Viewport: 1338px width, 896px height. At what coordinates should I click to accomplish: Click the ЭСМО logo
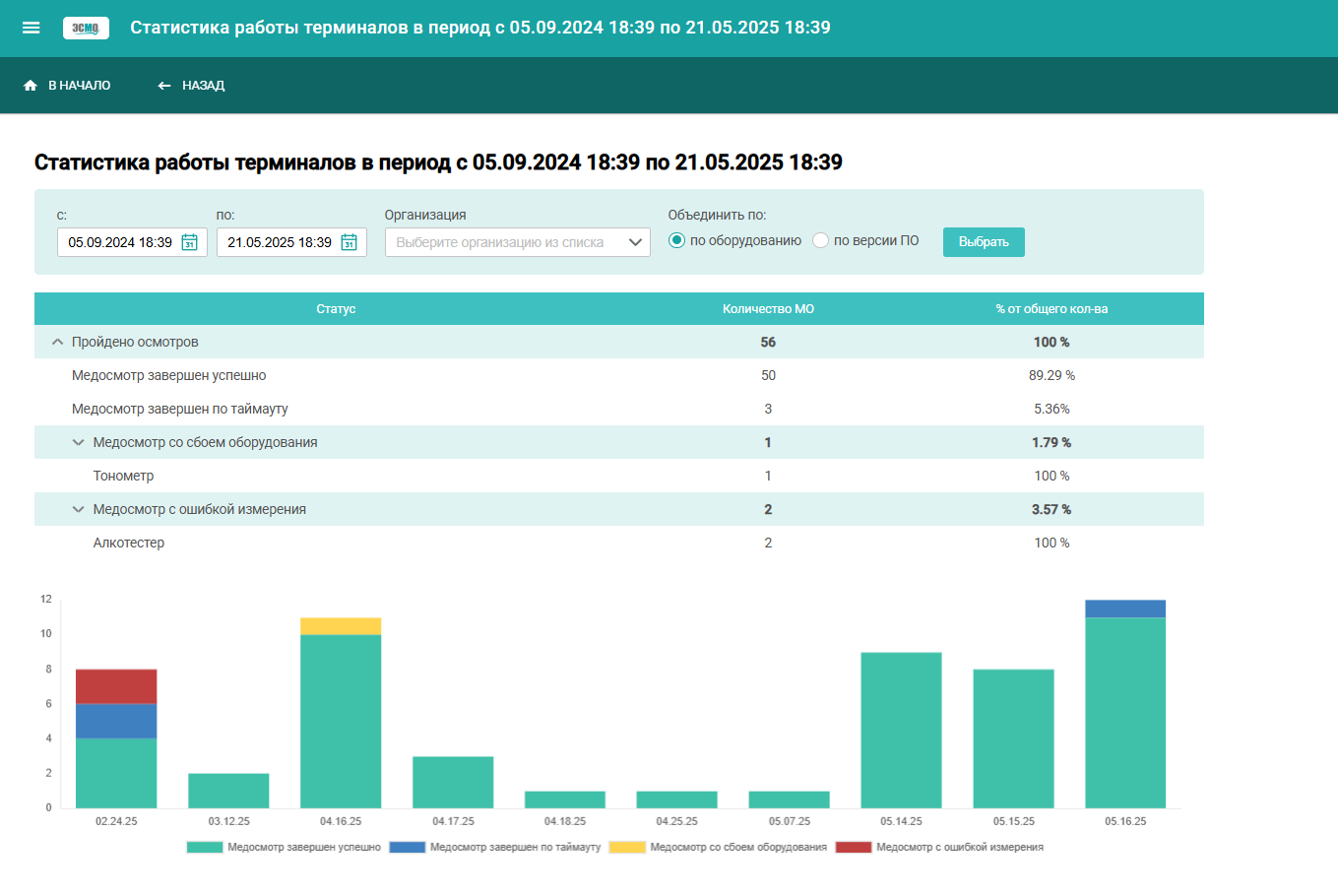(x=86, y=28)
